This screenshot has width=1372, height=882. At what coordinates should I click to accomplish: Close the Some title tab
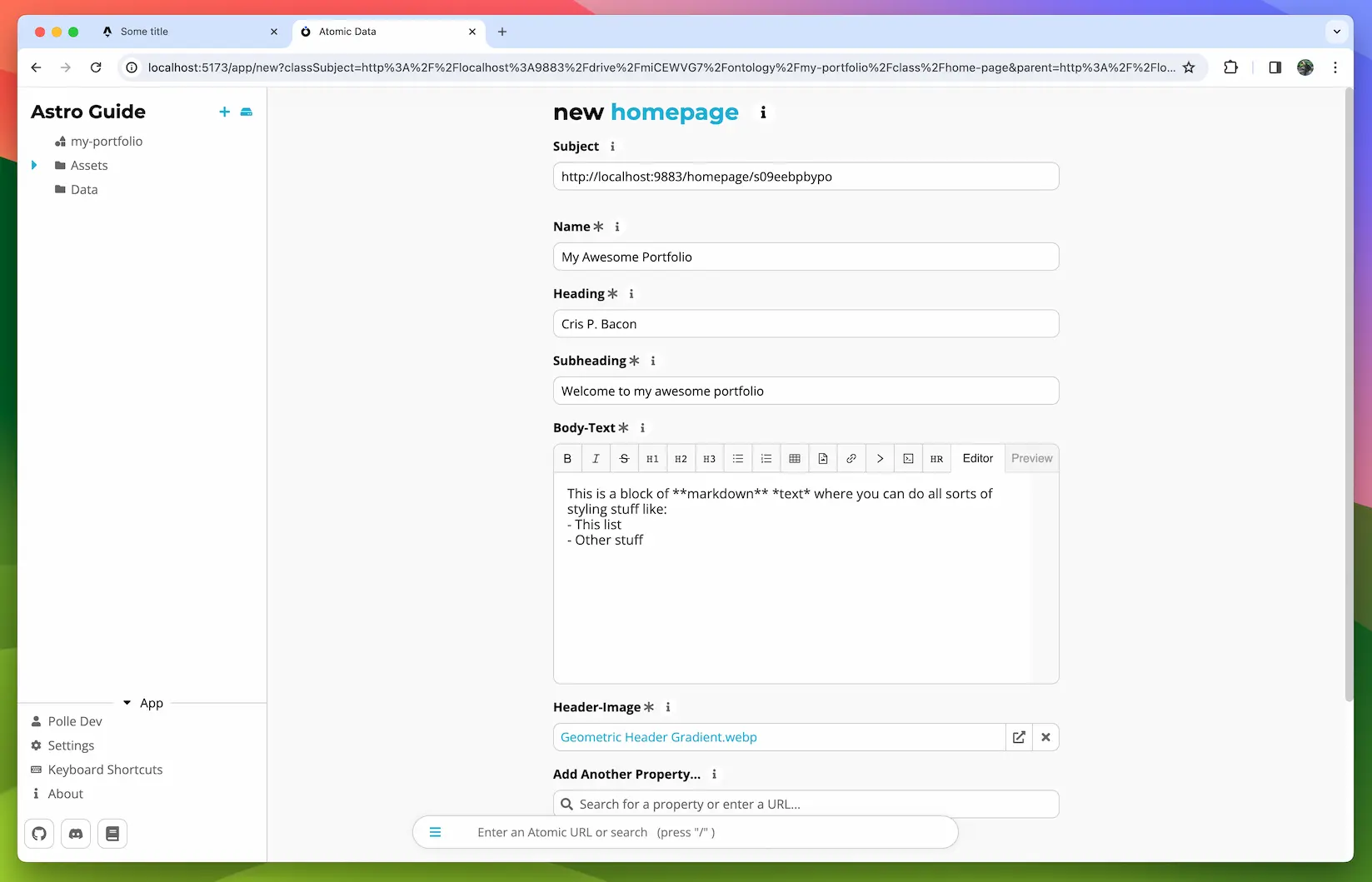coord(274,32)
